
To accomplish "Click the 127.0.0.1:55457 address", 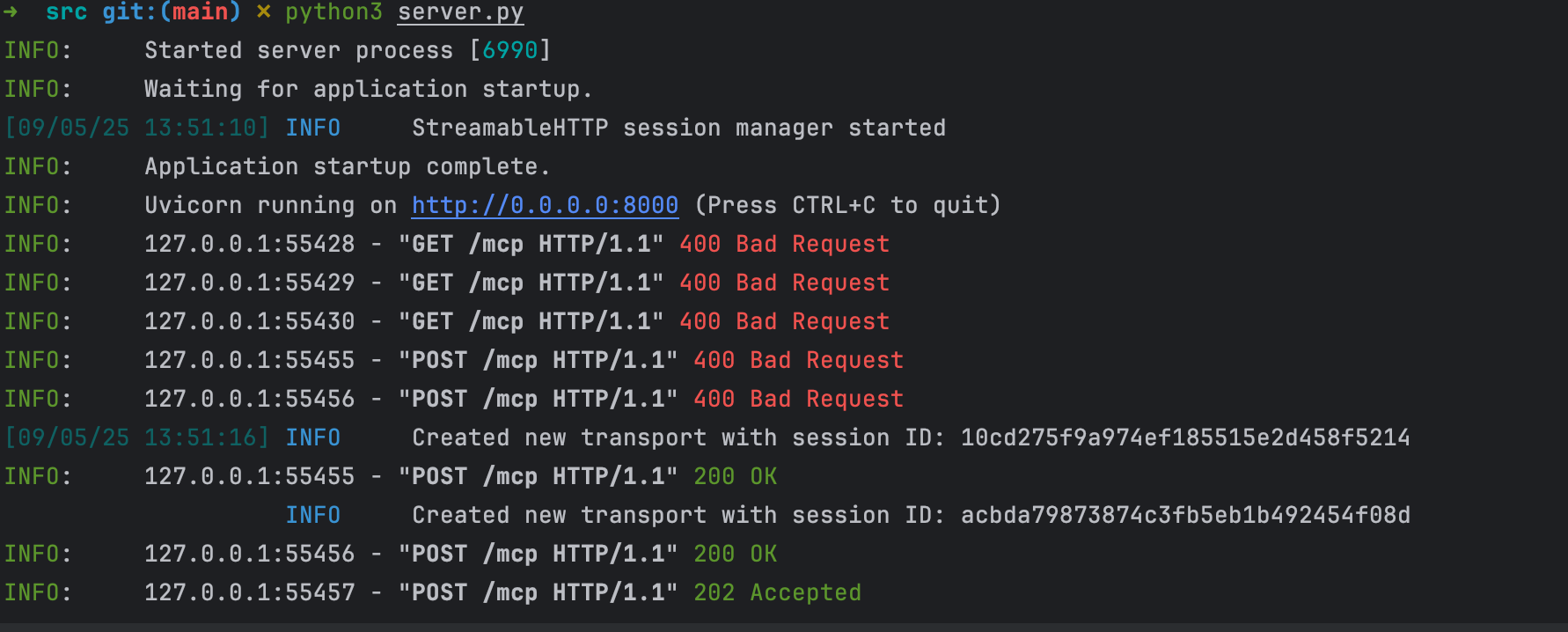I will click(x=249, y=592).
